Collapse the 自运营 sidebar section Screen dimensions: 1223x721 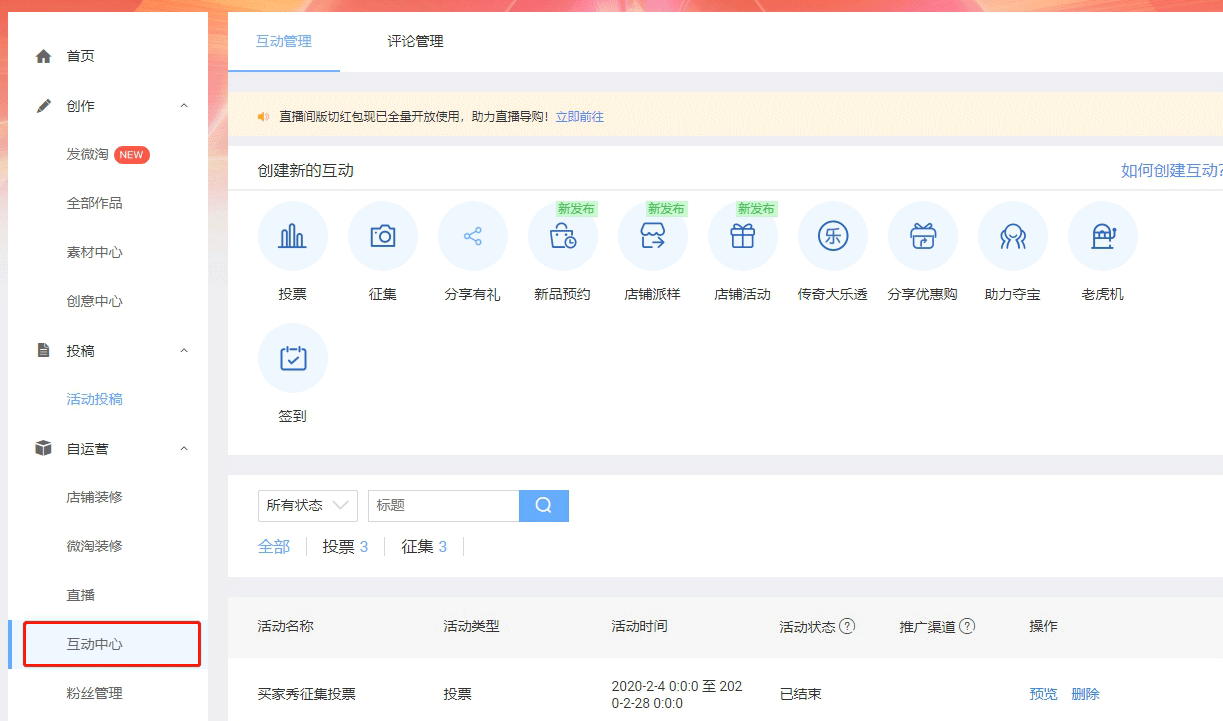coord(184,449)
